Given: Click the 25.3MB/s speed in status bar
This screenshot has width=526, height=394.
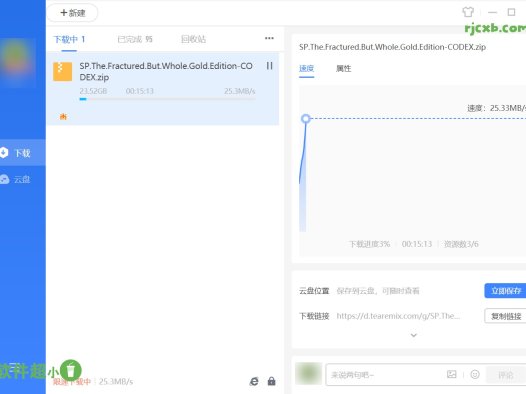Looking at the screenshot, I should coord(116,382).
